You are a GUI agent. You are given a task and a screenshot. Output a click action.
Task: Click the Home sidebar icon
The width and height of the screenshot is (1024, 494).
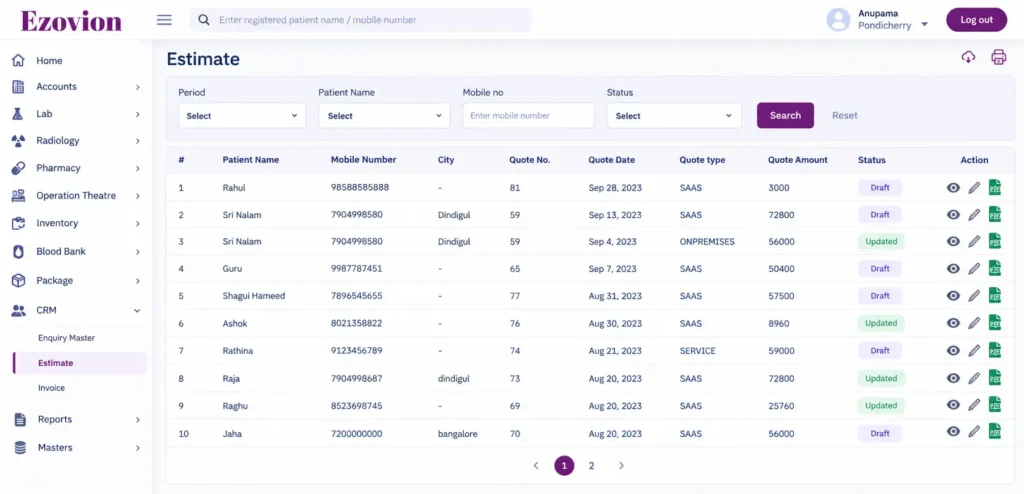(x=18, y=60)
